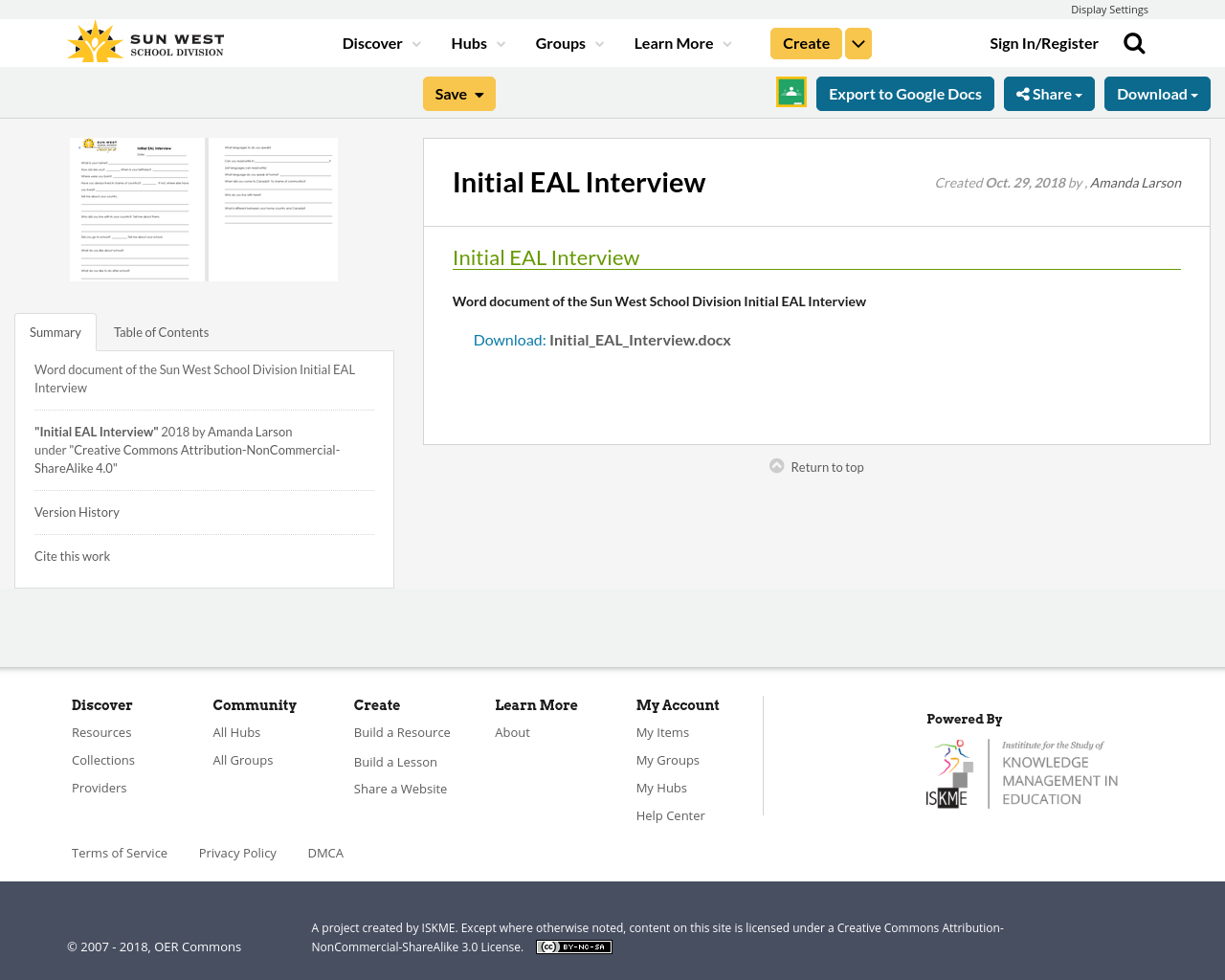The height and width of the screenshot is (980, 1225).
Task: Open the Learn More menu
Action: click(680, 42)
